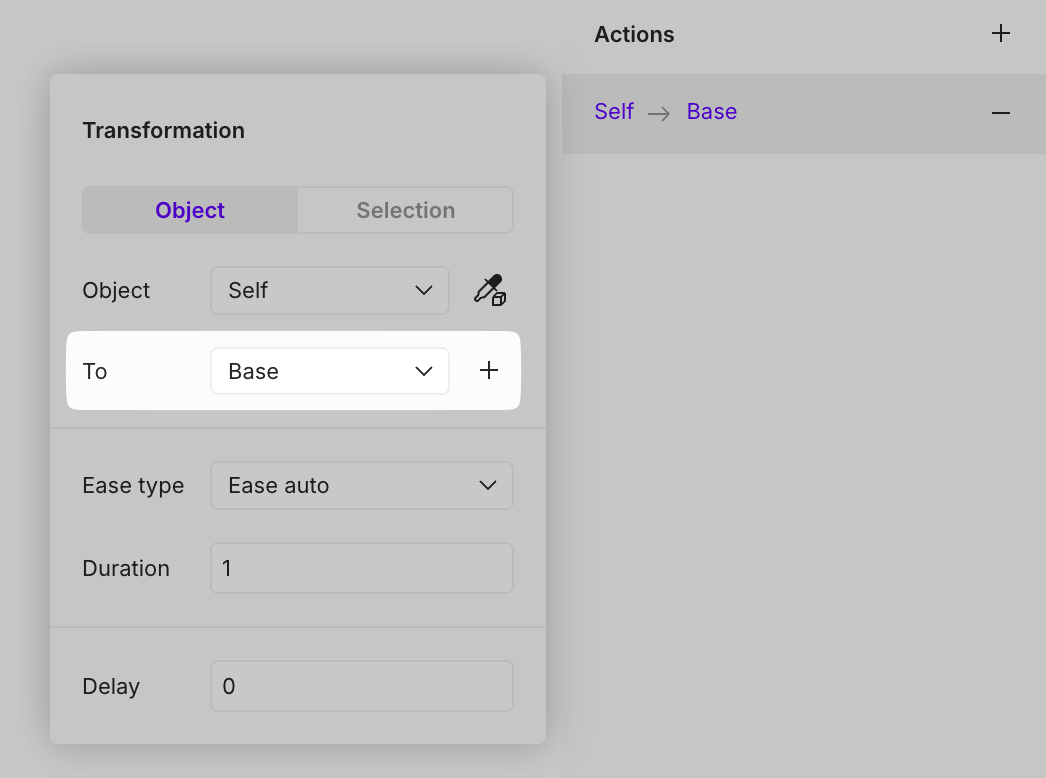Switch to the Object tab
The image size is (1046, 778).
[190, 210]
